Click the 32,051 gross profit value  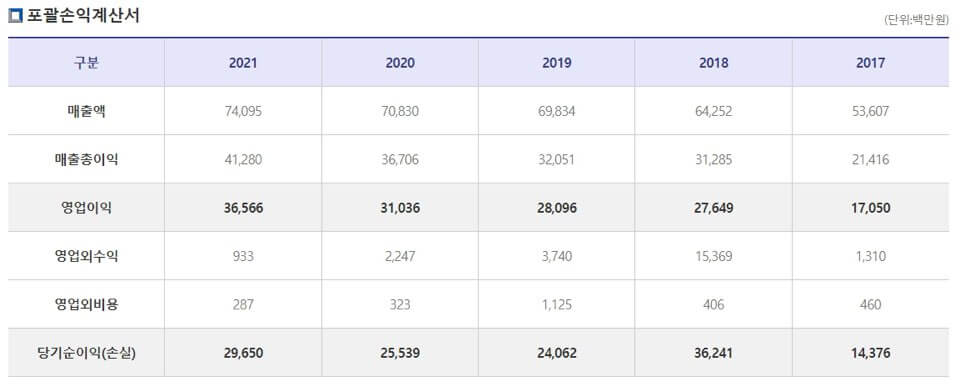point(557,160)
